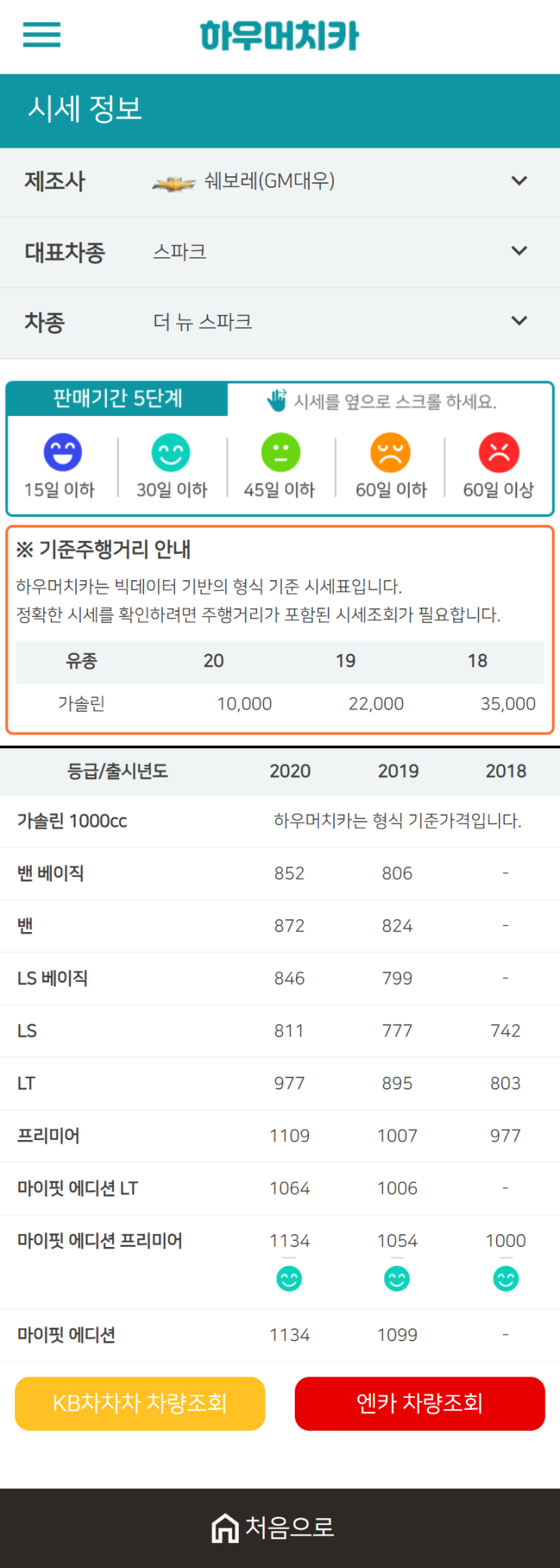Expand the 대표차종 model dropdown arrow

pyautogui.click(x=519, y=251)
